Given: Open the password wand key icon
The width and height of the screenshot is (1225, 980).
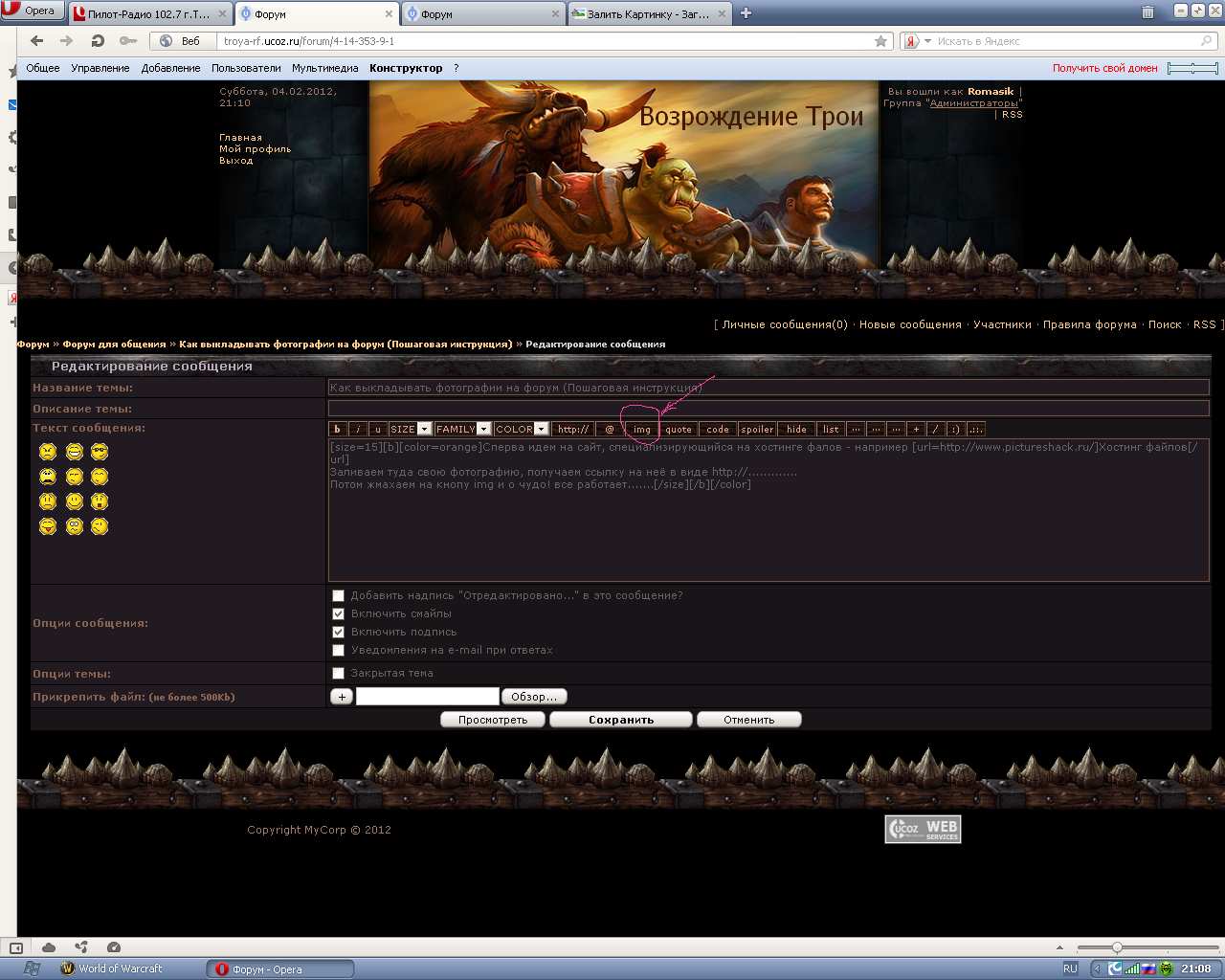Looking at the screenshot, I should click(x=127, y=41).
